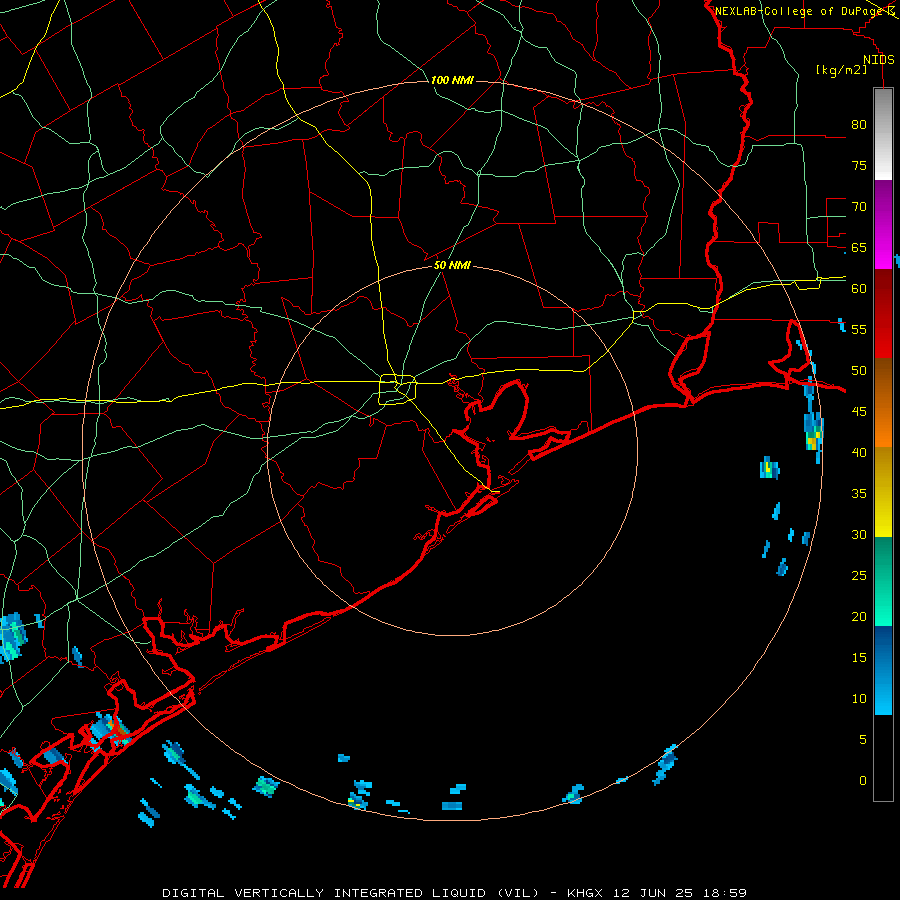Click the DIGITAL VERTICALLY INTEGRATED LIQUID (VIL) title
The width and height of the screenshot is (900, 900).
[351, 893]
